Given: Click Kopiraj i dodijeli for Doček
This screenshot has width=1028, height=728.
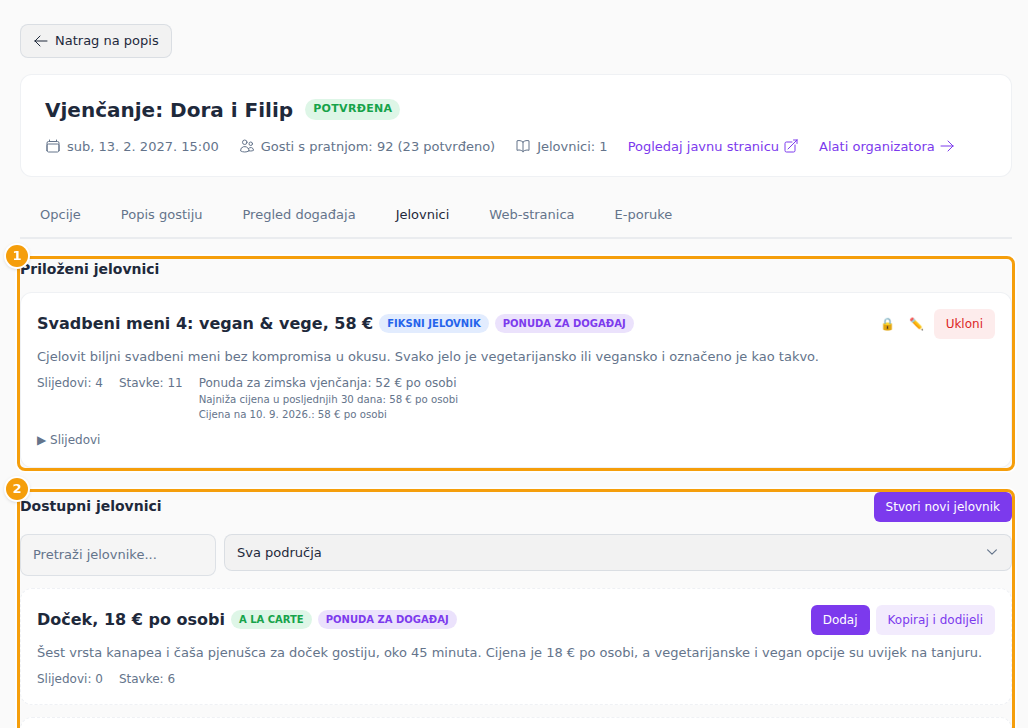Looking at the screenshot, I should [935, 620].
